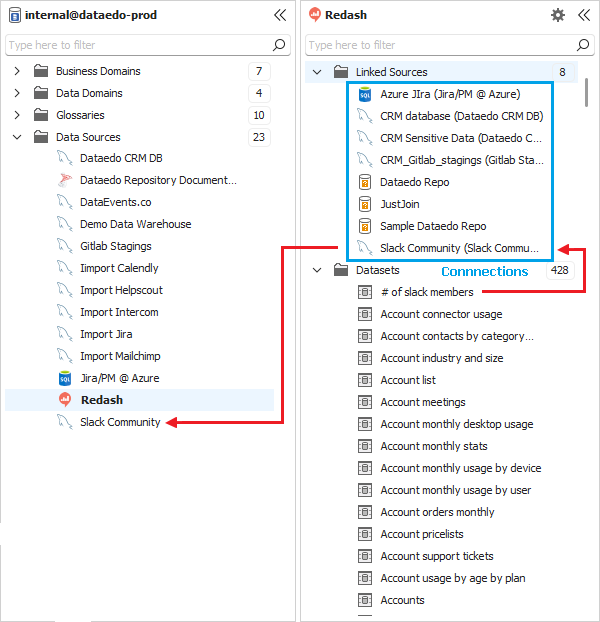Expand the Data Domains node

17,93
